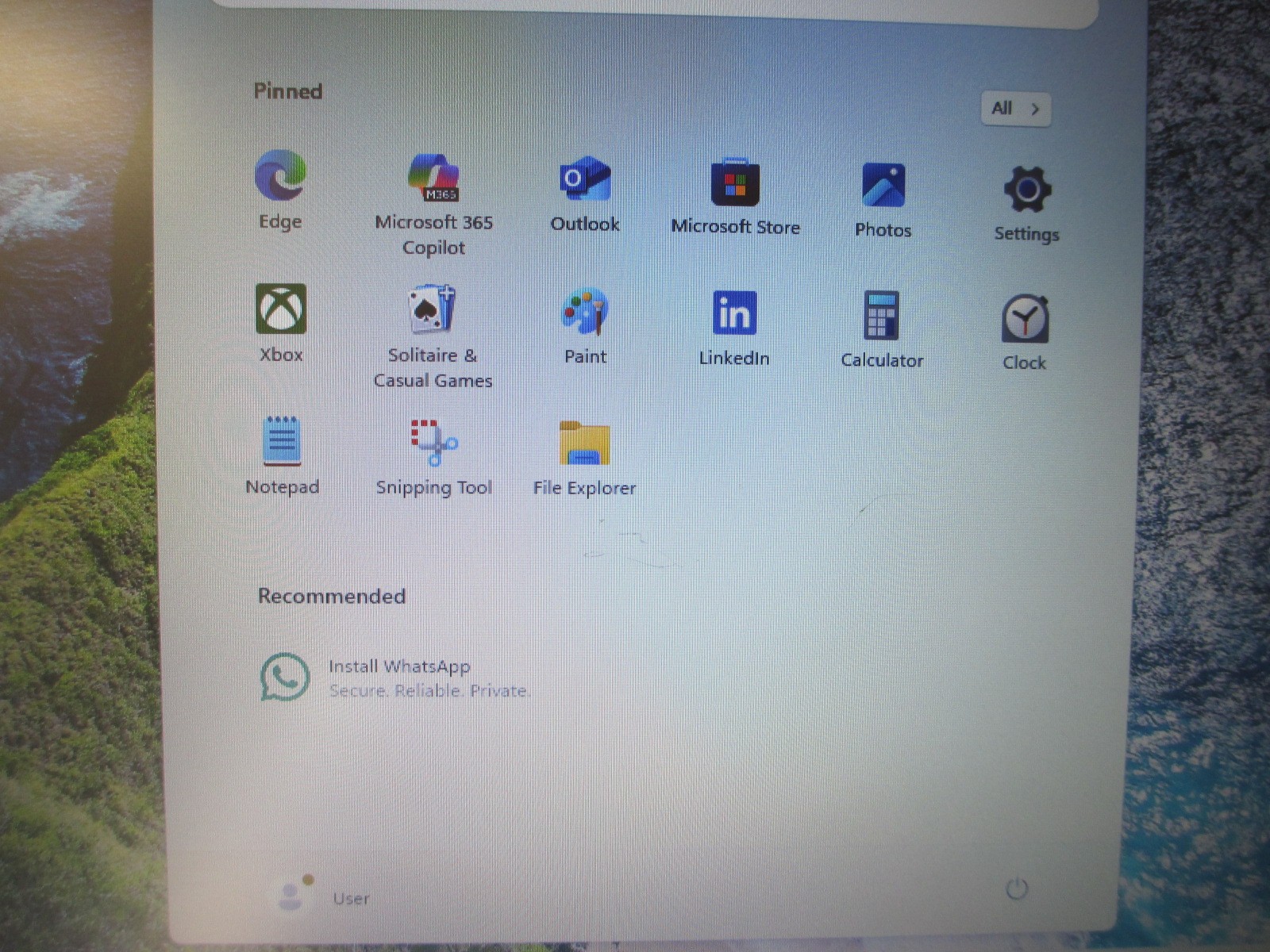Click the WhatsApp logo icon
Image resolution: width=1270 pixels, height=952 pixels.
[x=285, y=677]
